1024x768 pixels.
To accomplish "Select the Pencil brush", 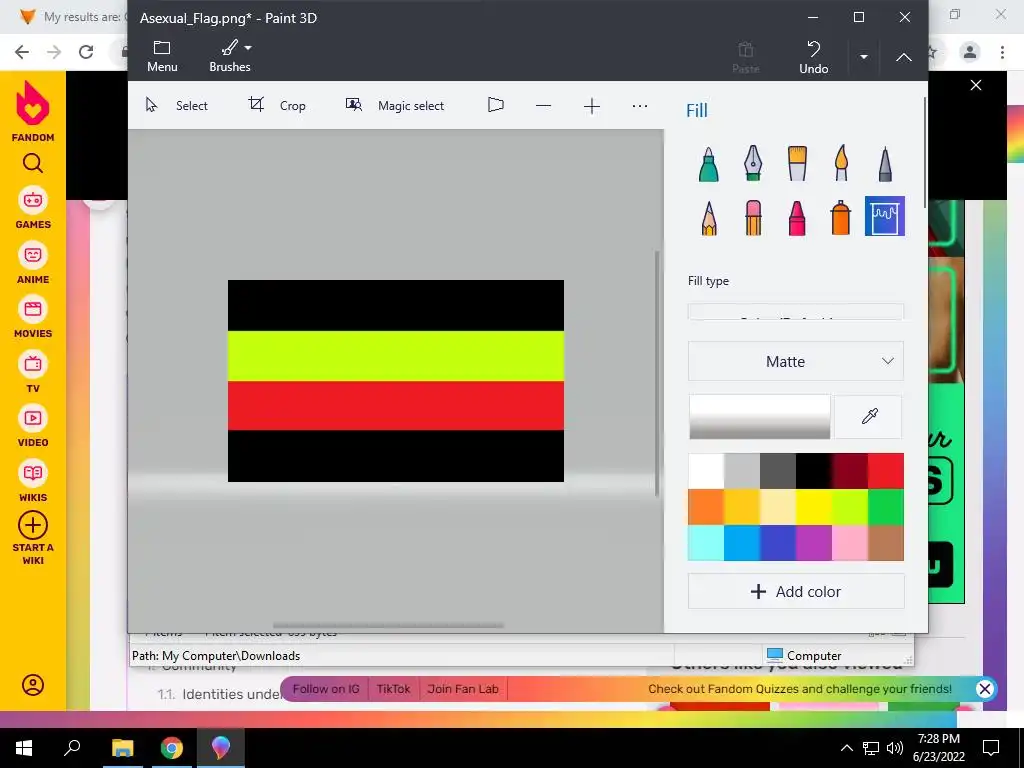I will pos(709,217).
